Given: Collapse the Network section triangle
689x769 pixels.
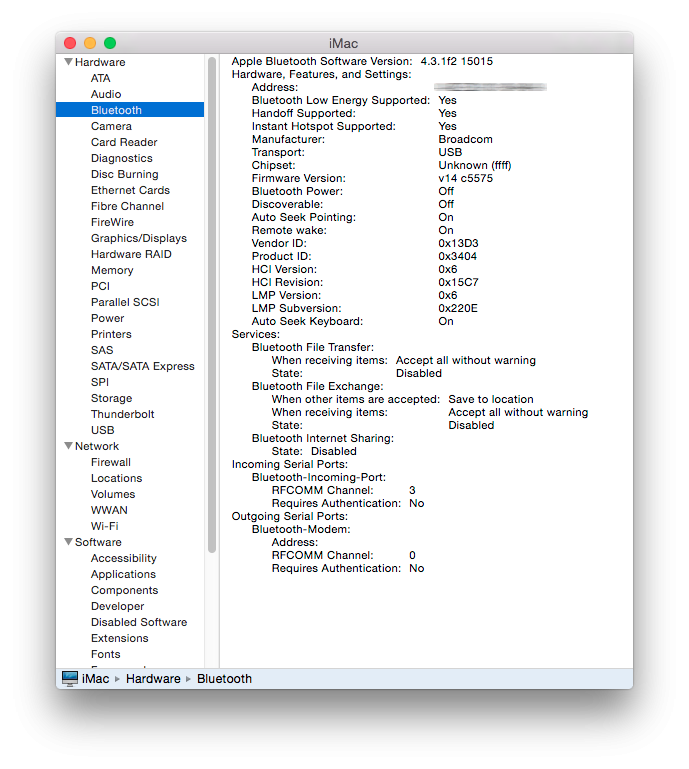Looking at the screenshot, I should click(69, 446).
